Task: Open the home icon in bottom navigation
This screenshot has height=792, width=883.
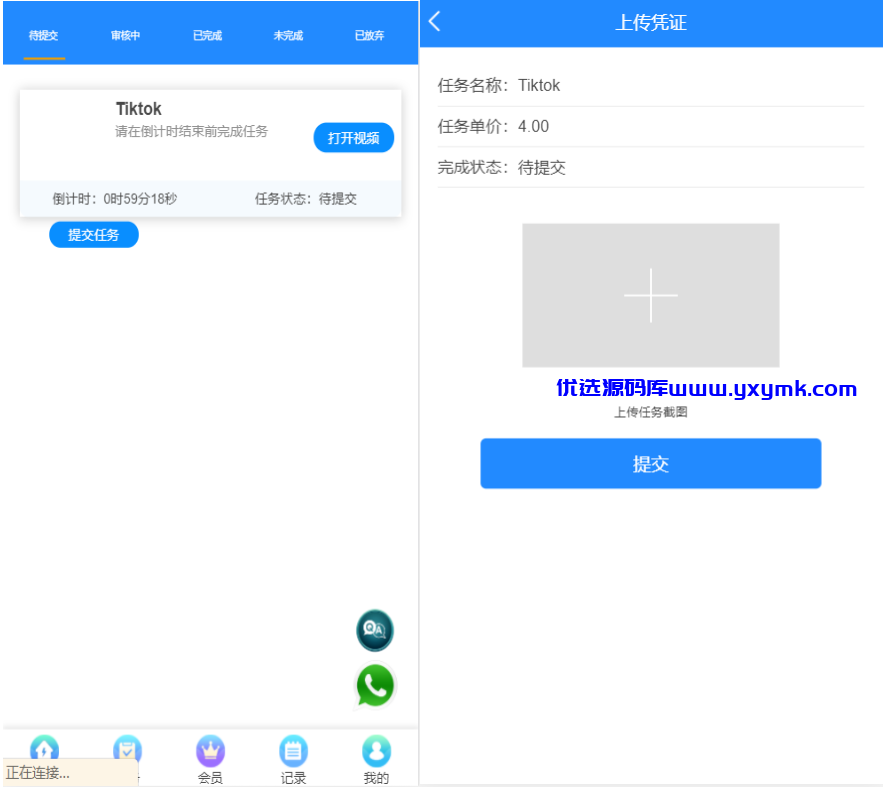Action: tap(44, 749)
